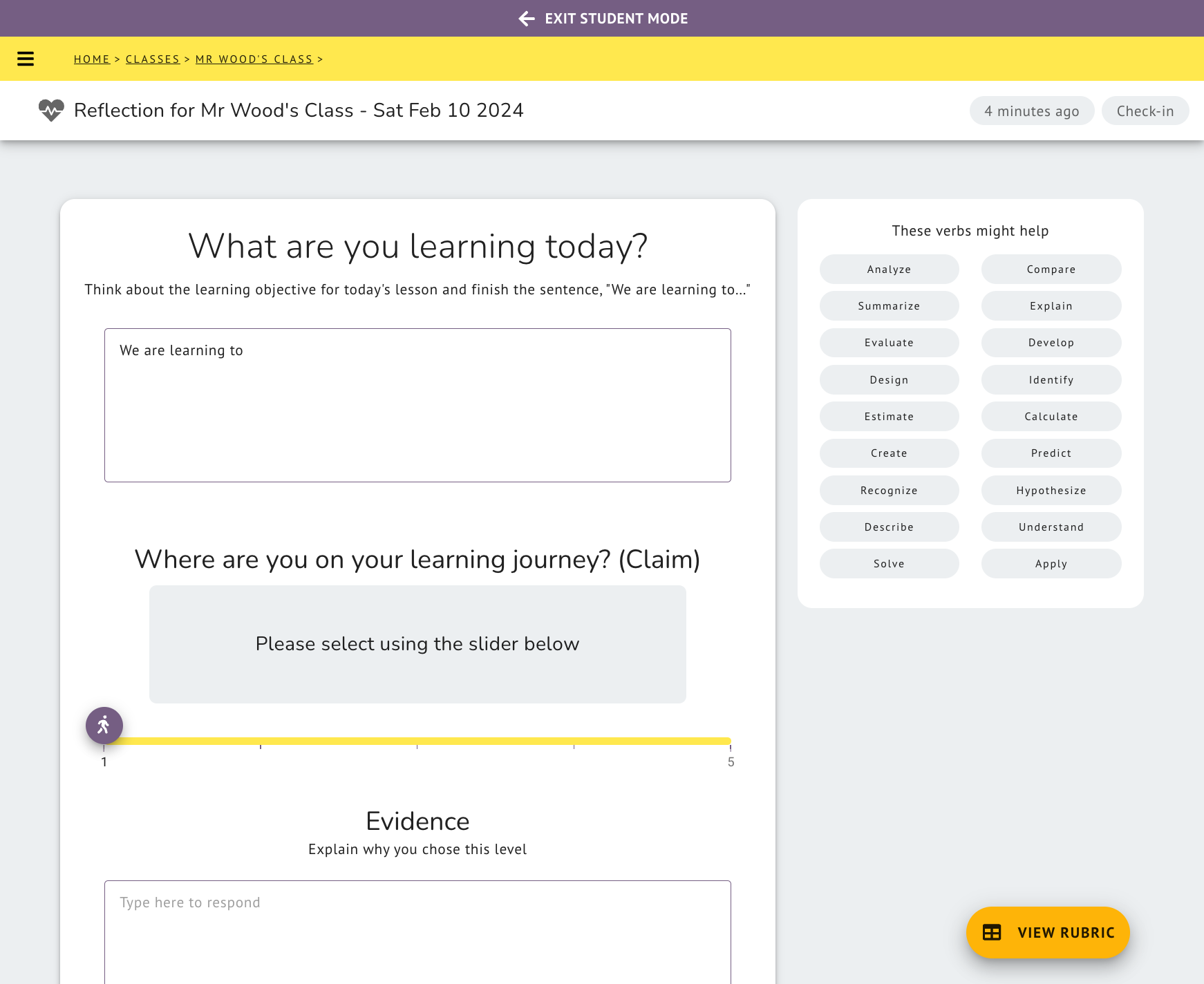
Task: Open the CLASSES breadcrumb link
Action: (153, 59)
